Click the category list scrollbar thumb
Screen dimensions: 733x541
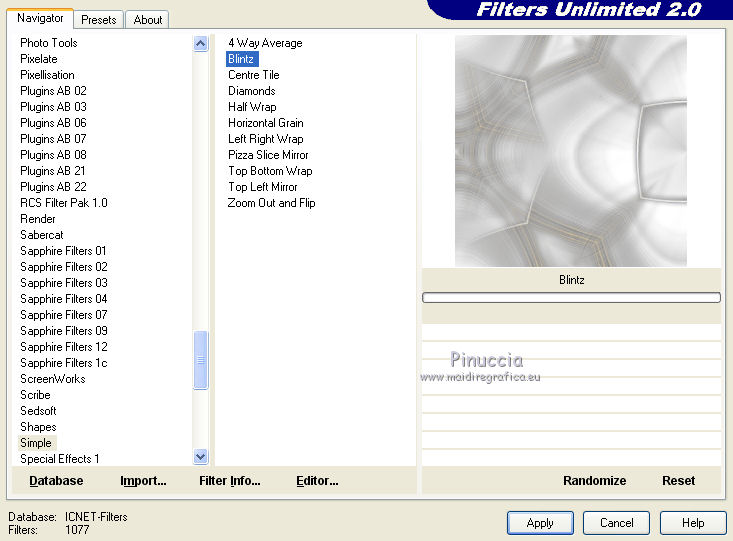point(201,360)
